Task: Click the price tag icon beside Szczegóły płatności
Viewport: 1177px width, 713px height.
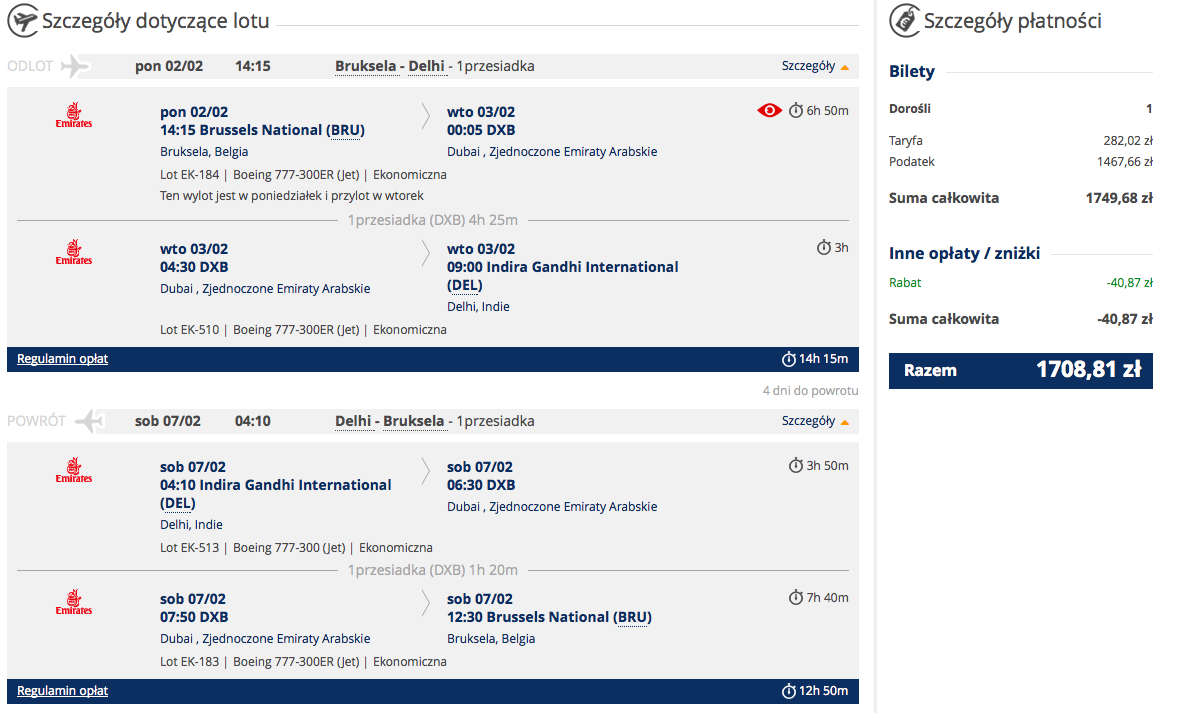Action: [x=905, y=20]
